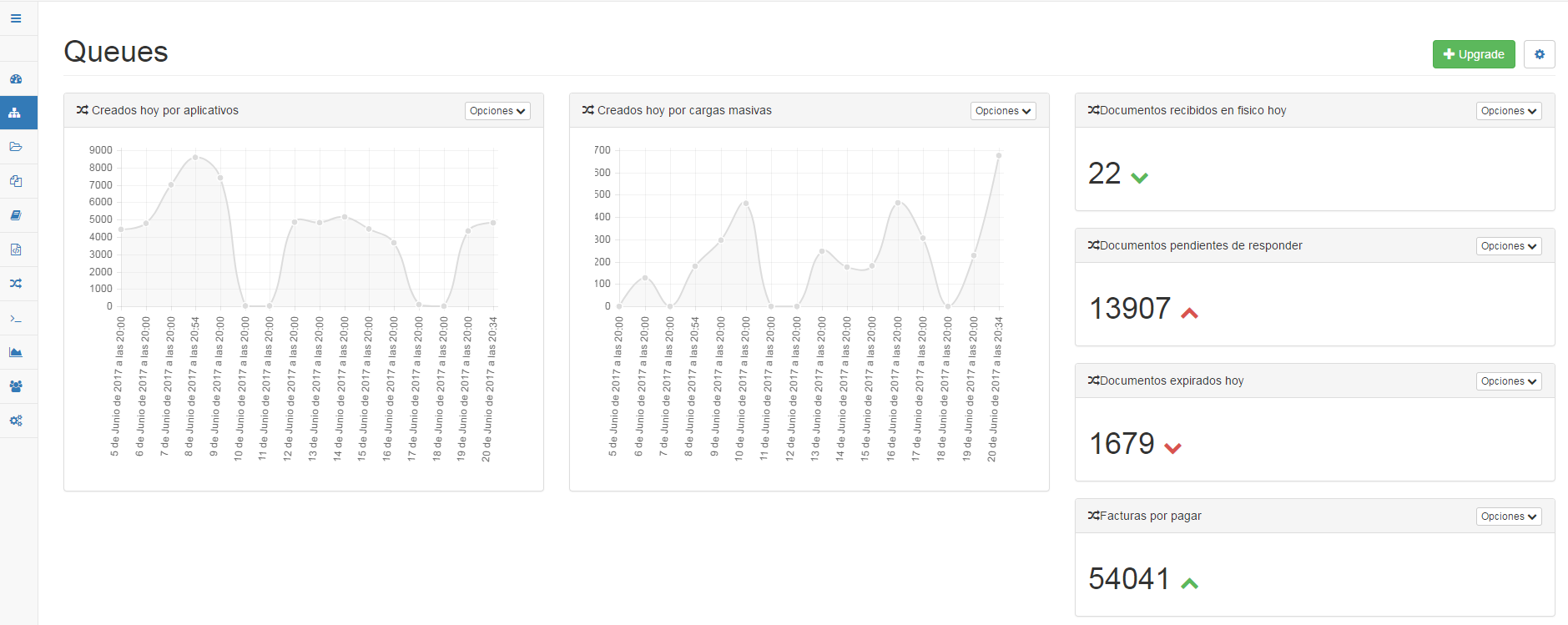Click the copy documents icon in sidebar
1568x625 pixels.
16,181
